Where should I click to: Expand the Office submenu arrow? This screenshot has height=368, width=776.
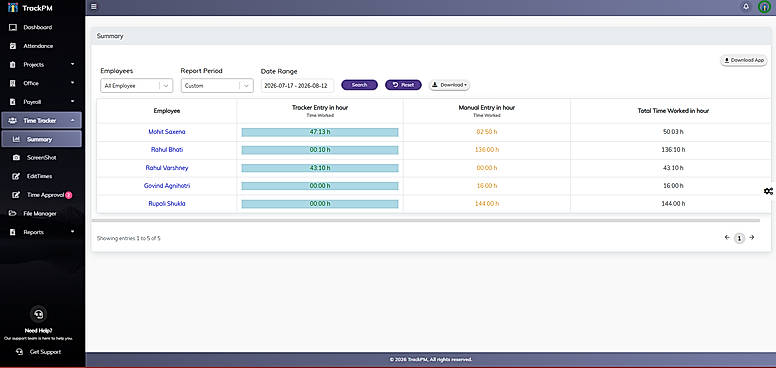pos(73,83)
